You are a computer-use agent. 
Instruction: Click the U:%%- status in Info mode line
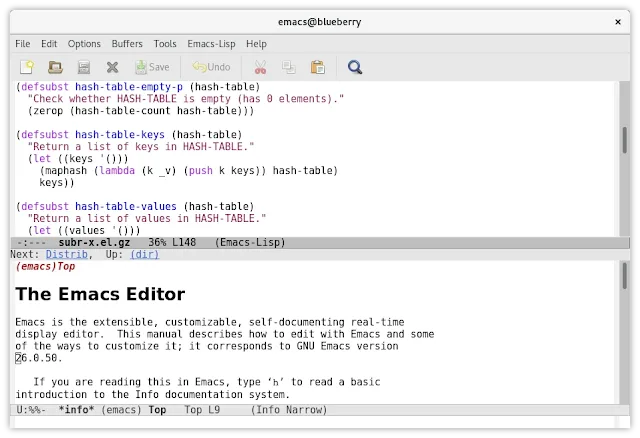tap(31, 410)
